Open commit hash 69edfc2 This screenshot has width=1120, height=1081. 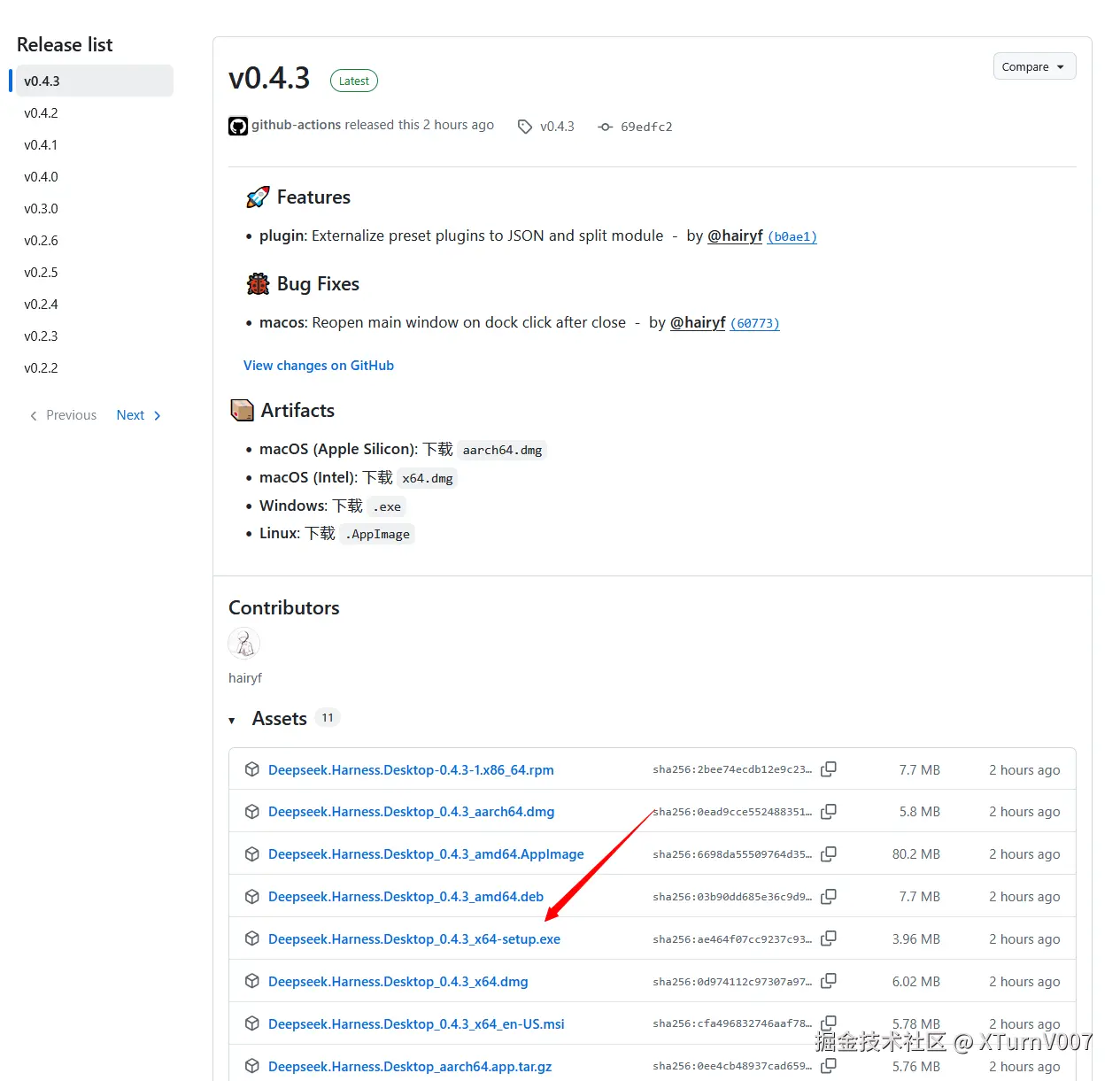tap(646, 127)
